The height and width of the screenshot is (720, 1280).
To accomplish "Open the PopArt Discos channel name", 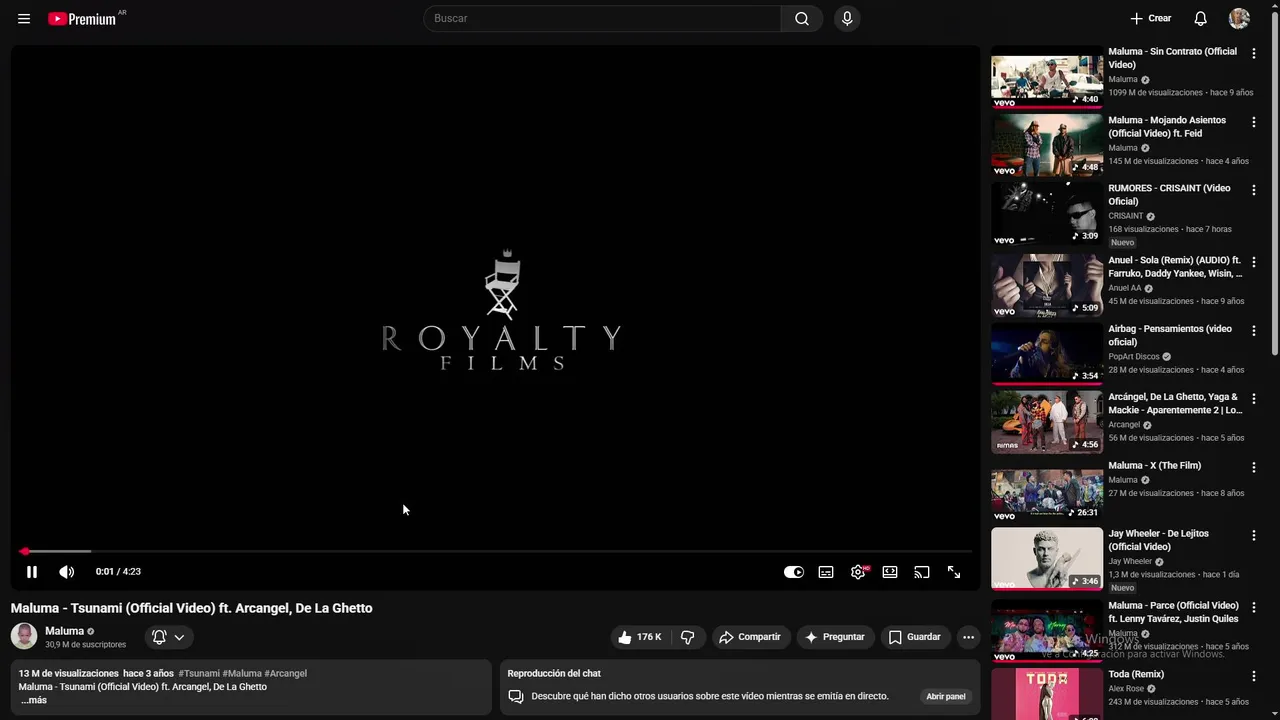I will 1134,356.
